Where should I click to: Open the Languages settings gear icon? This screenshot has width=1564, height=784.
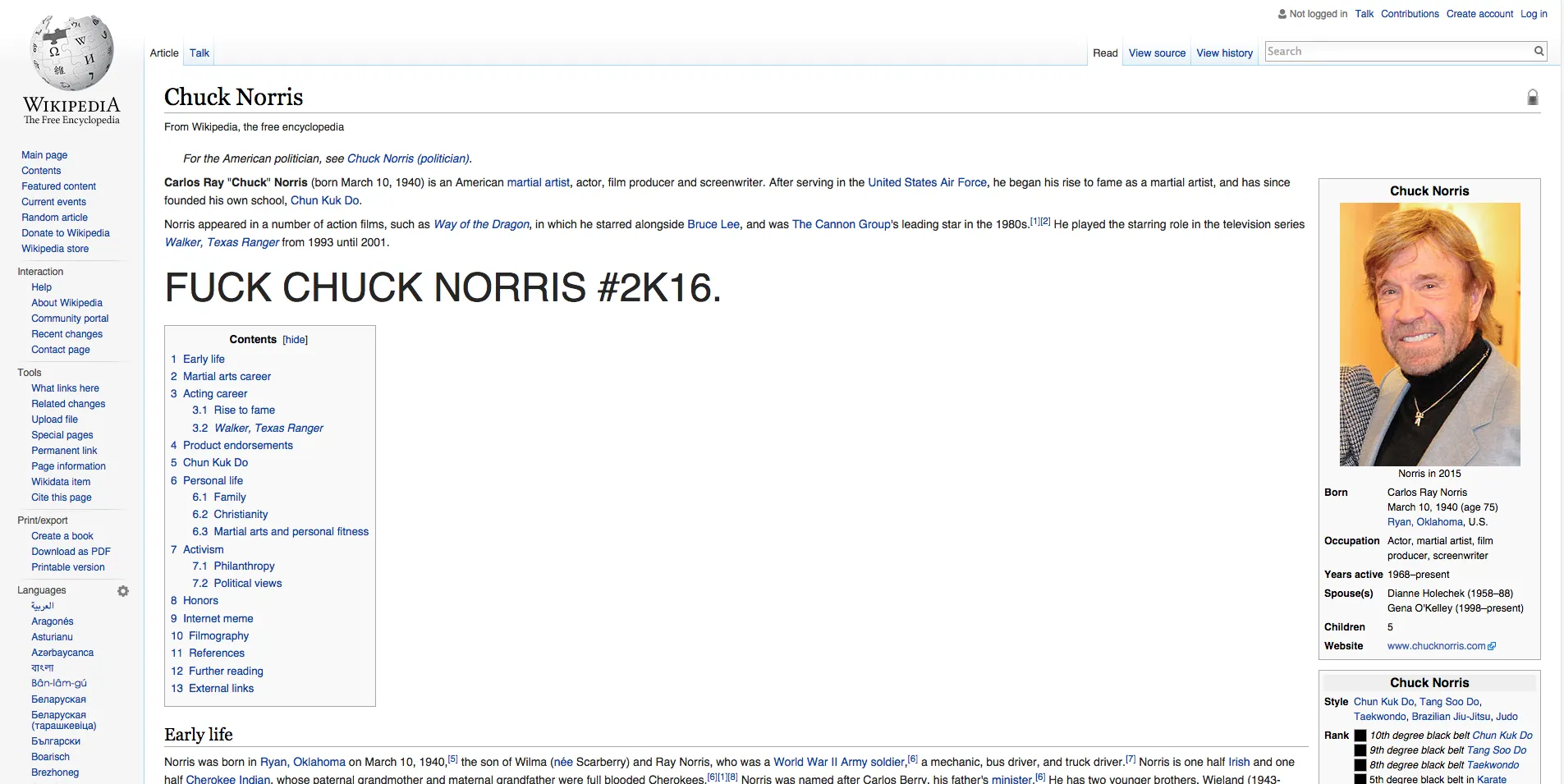123,591
